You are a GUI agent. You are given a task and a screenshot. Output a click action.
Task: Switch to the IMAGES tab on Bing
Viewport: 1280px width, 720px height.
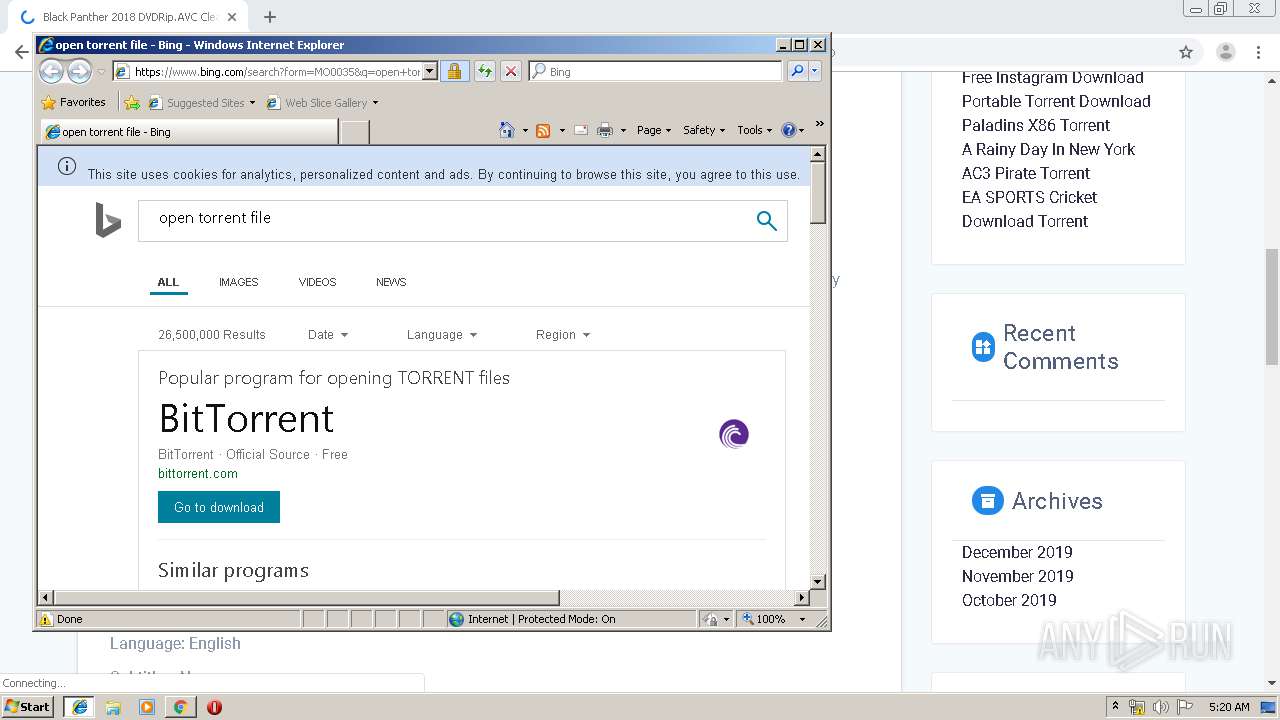pyautogui.click(x=239, y=282)
